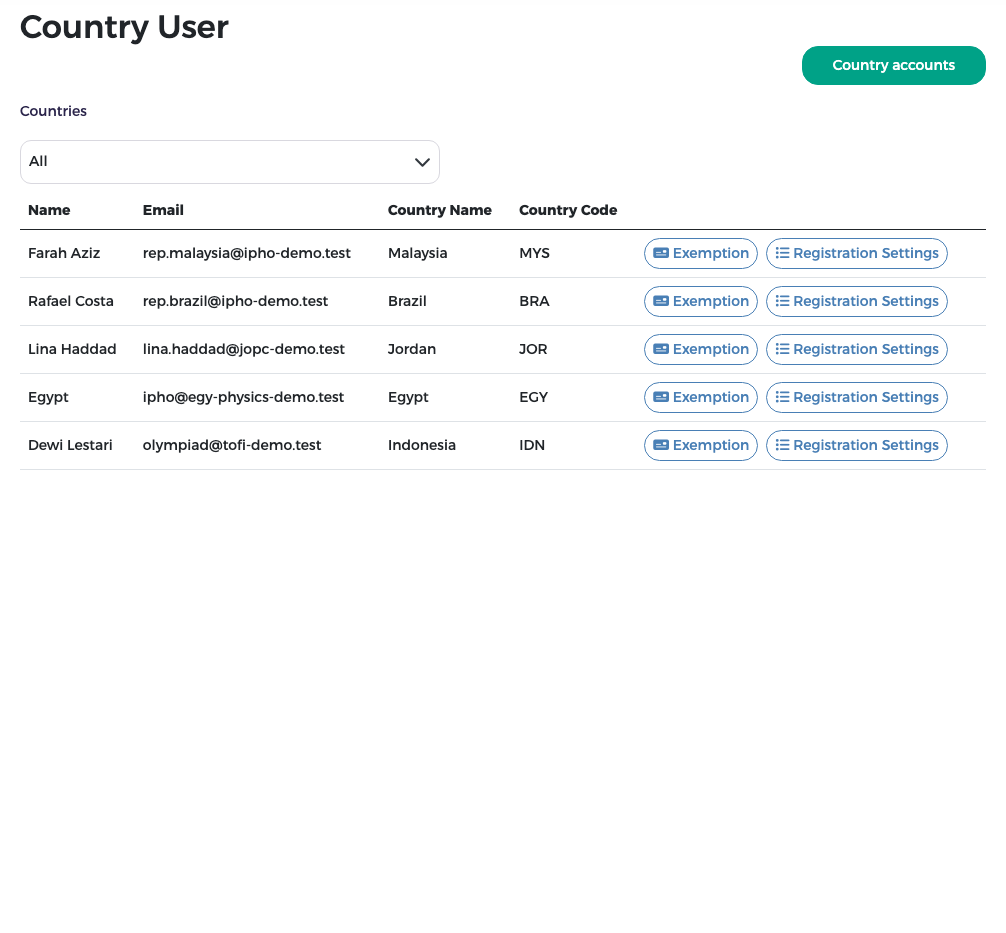Select email ipho@egy-physics-demo.test

point(243,398)
